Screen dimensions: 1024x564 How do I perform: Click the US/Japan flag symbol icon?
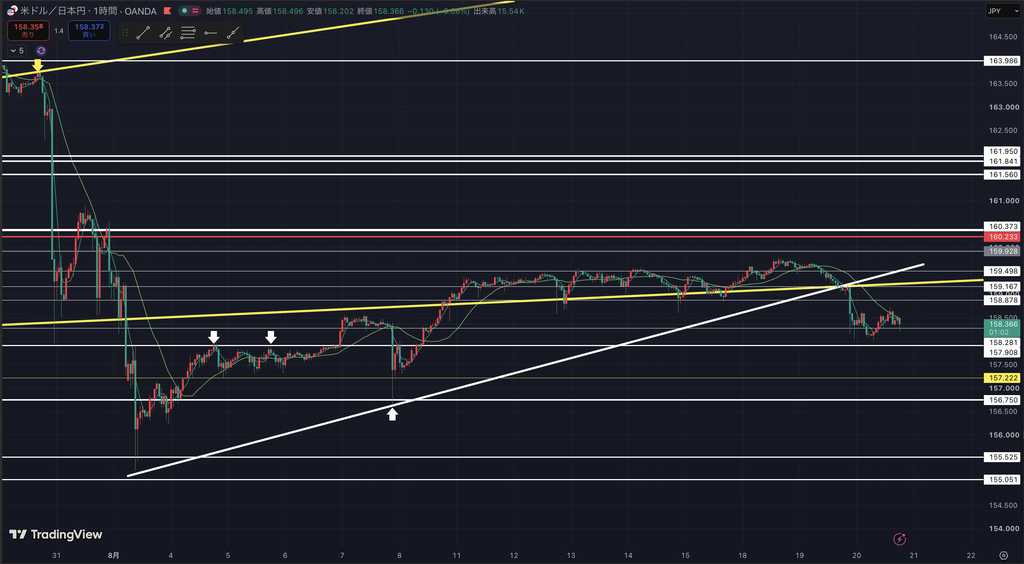pos(13,11)
